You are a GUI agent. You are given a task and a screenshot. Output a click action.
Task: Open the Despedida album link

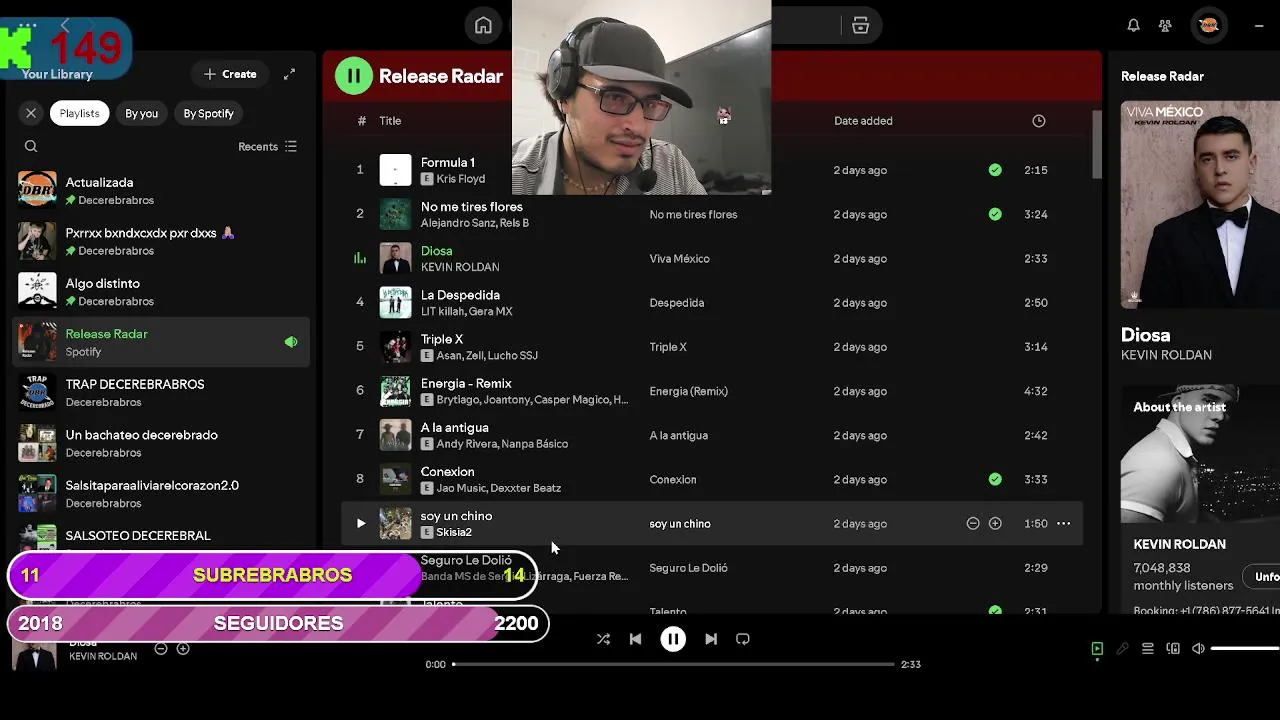click(x=676, y=302)
